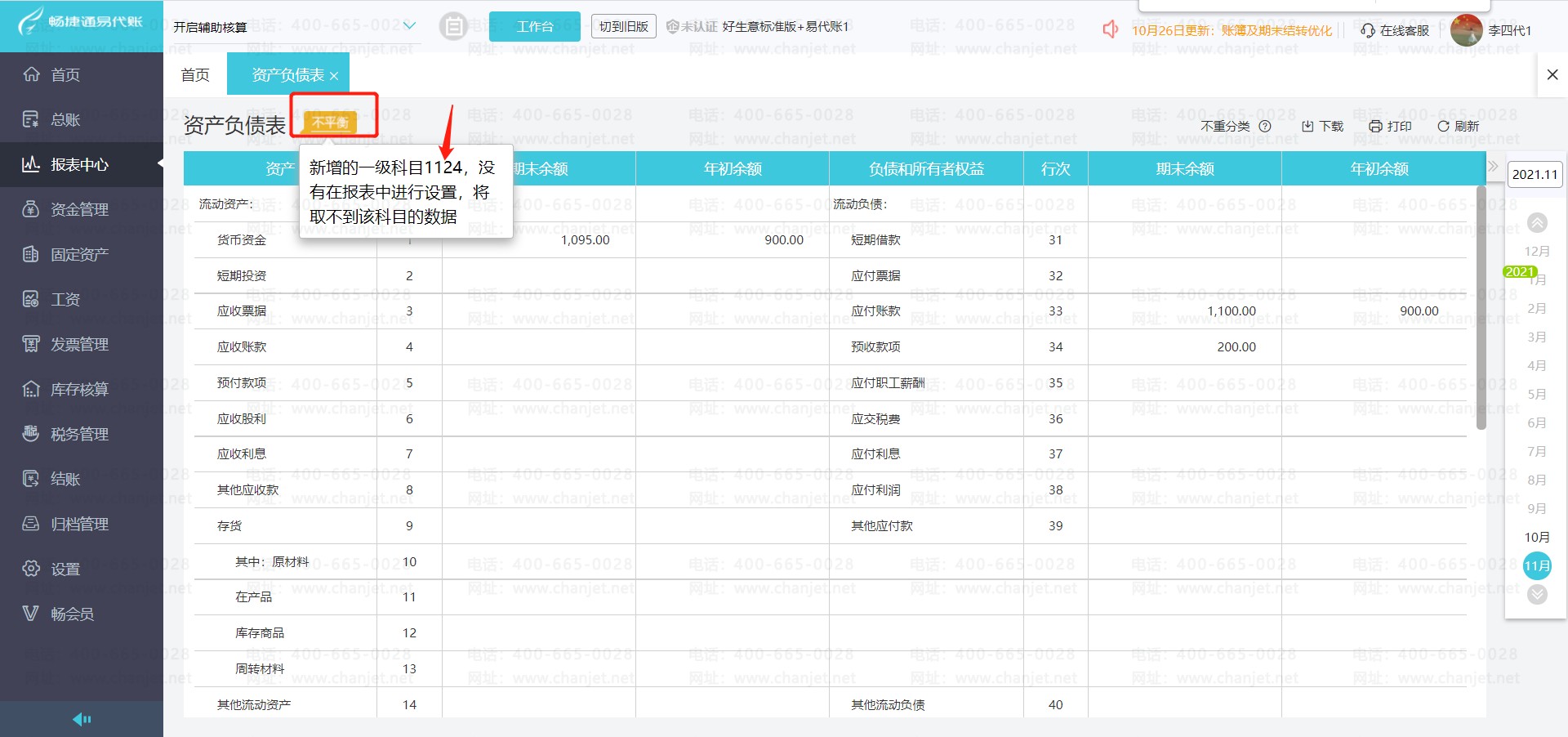The width and height of the screenshot is (1568, 737).
Task: Open 库存核算 in the sidebar
Action: point(82,389)
